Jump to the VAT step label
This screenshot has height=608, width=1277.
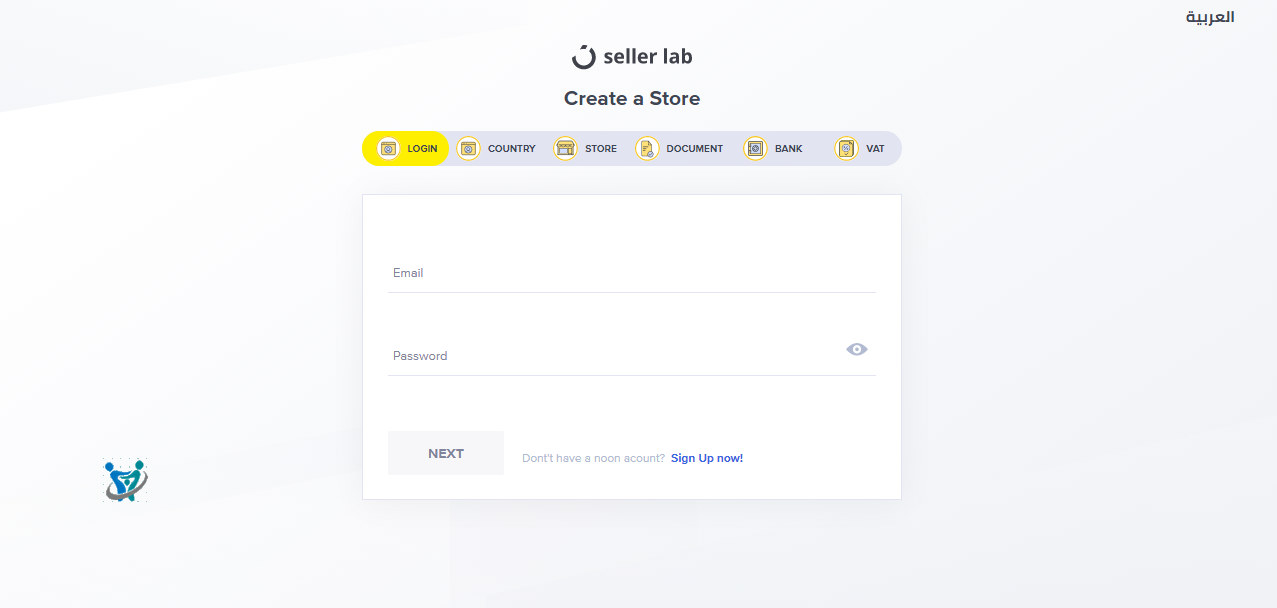[x=875, y=149]
